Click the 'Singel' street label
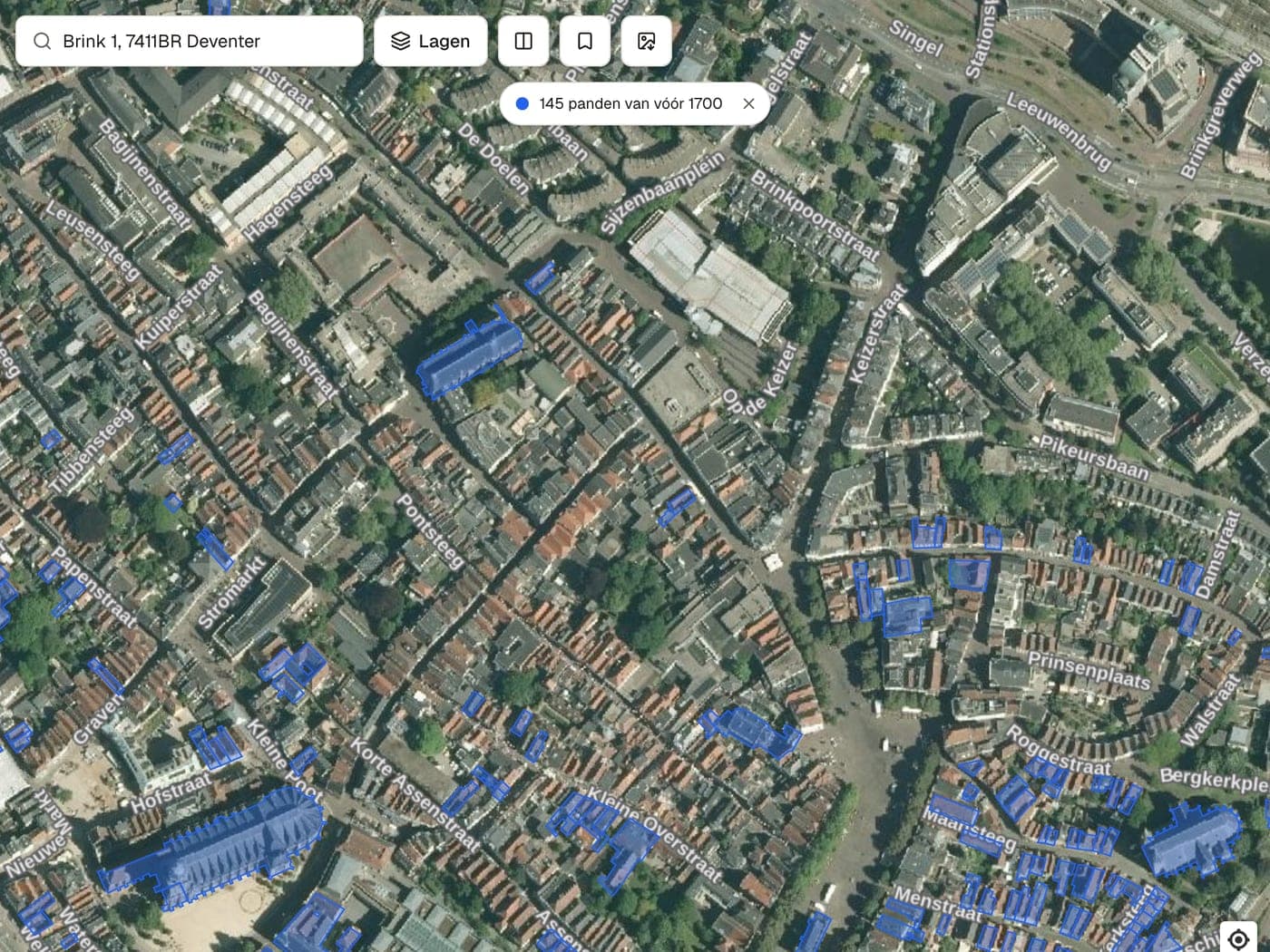Screen dimensions: 1270x952 click(x=915, y=38)
